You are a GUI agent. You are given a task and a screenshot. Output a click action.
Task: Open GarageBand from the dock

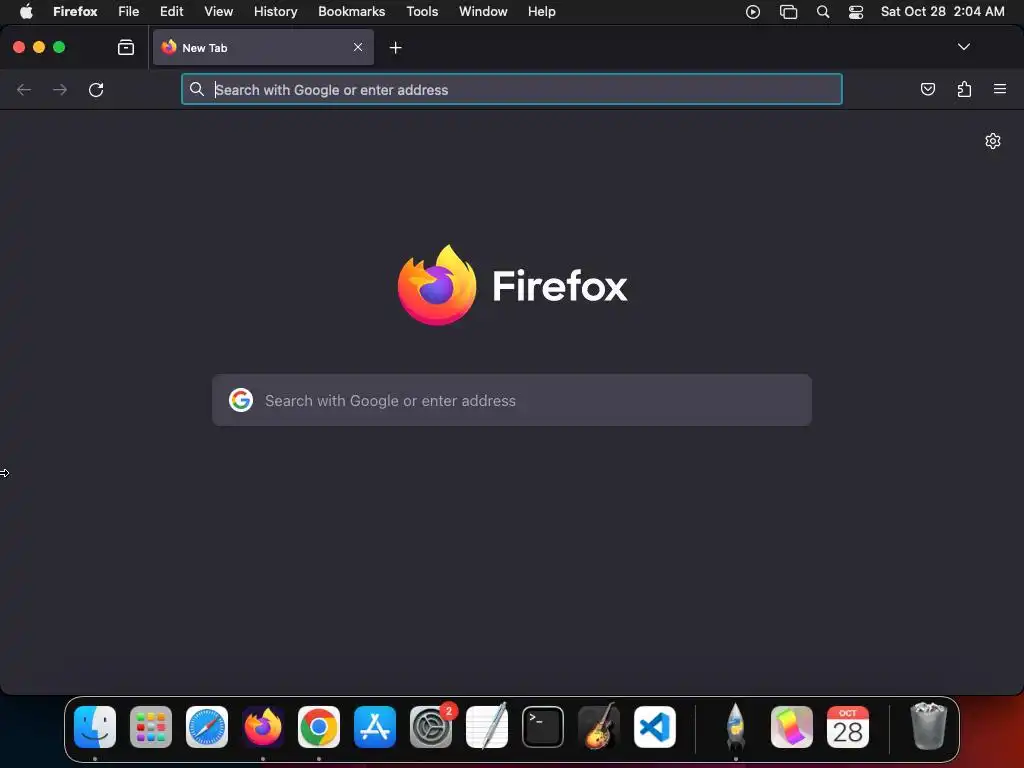[599, 727]
